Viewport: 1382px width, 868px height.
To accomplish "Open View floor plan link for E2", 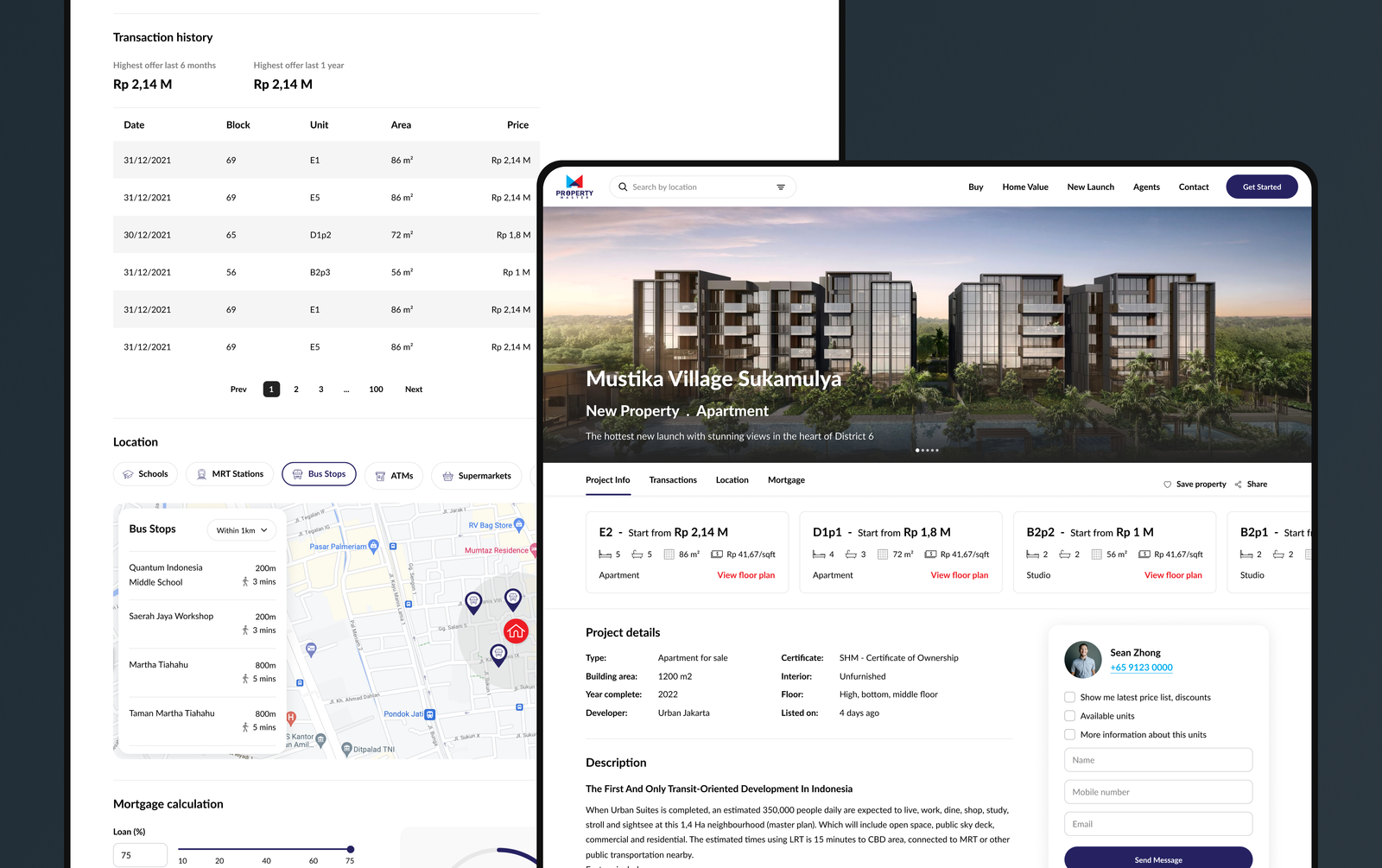I will tap(745, 575).
